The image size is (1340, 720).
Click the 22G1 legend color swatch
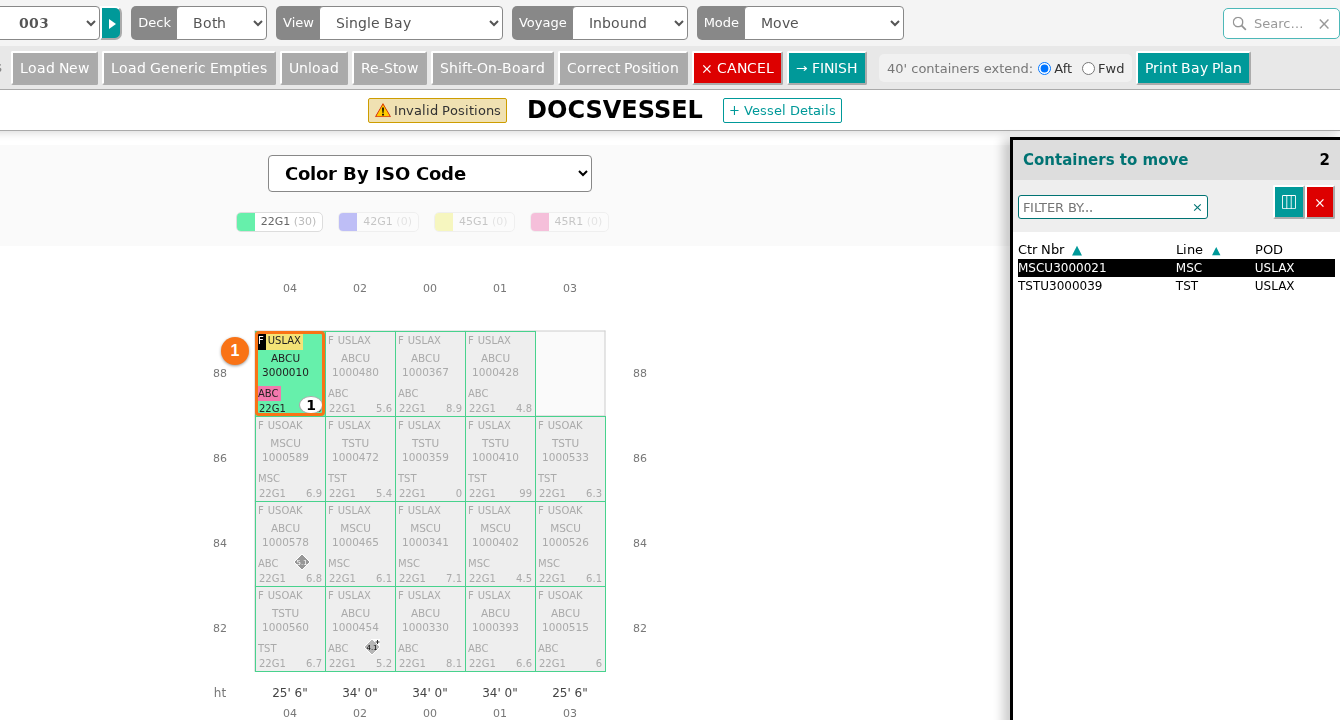click(x=246, y=222)
